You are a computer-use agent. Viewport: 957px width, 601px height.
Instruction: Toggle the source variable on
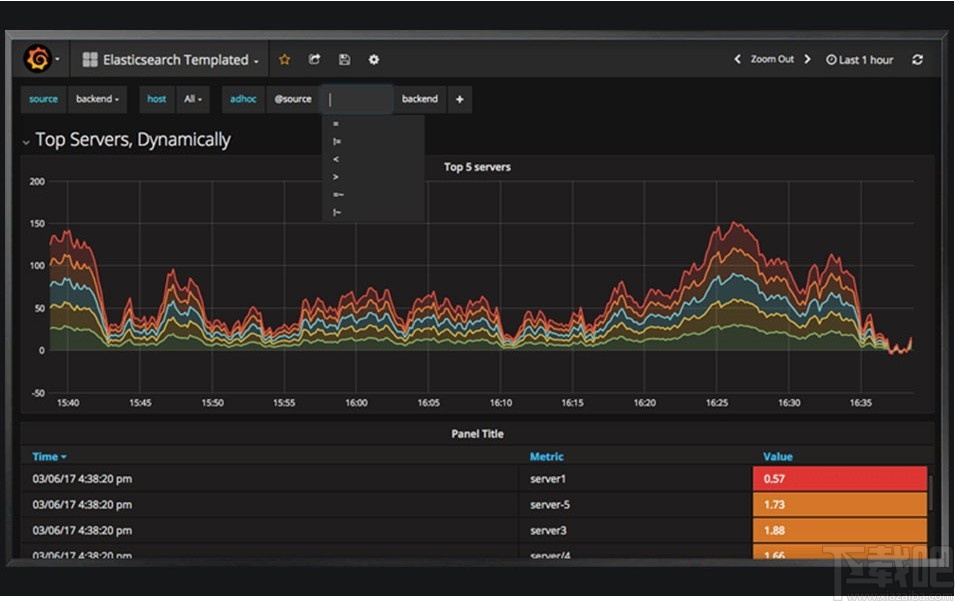tap(43, 99)
